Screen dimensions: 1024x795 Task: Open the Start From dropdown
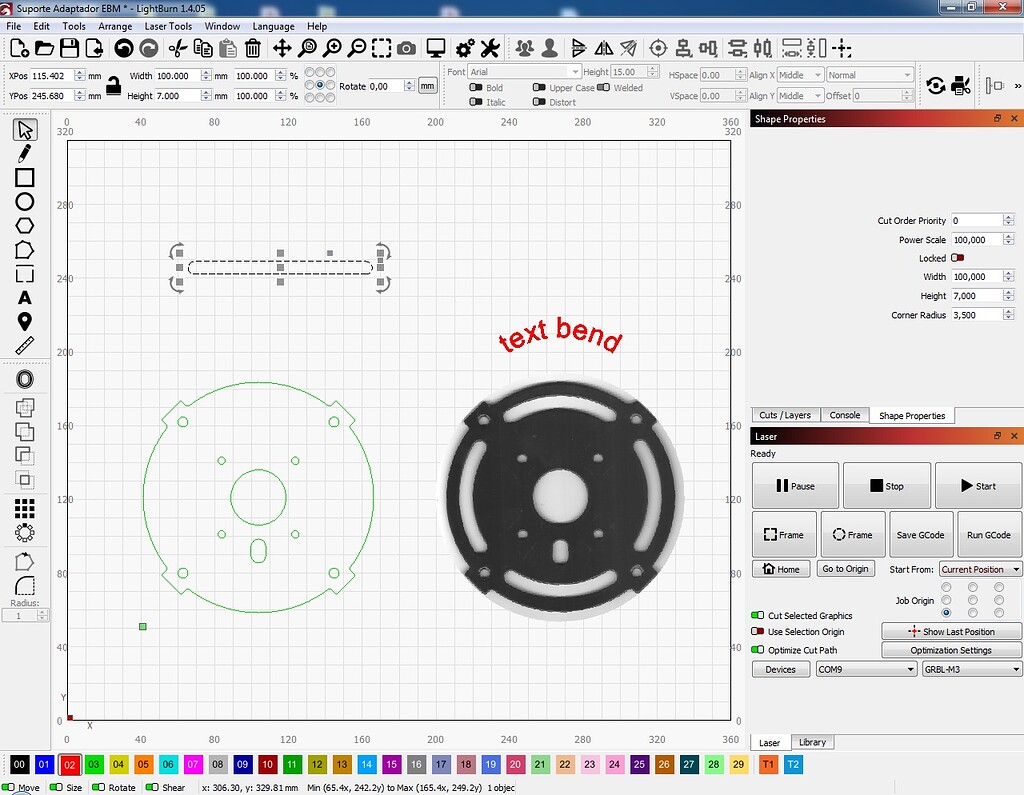979,568
